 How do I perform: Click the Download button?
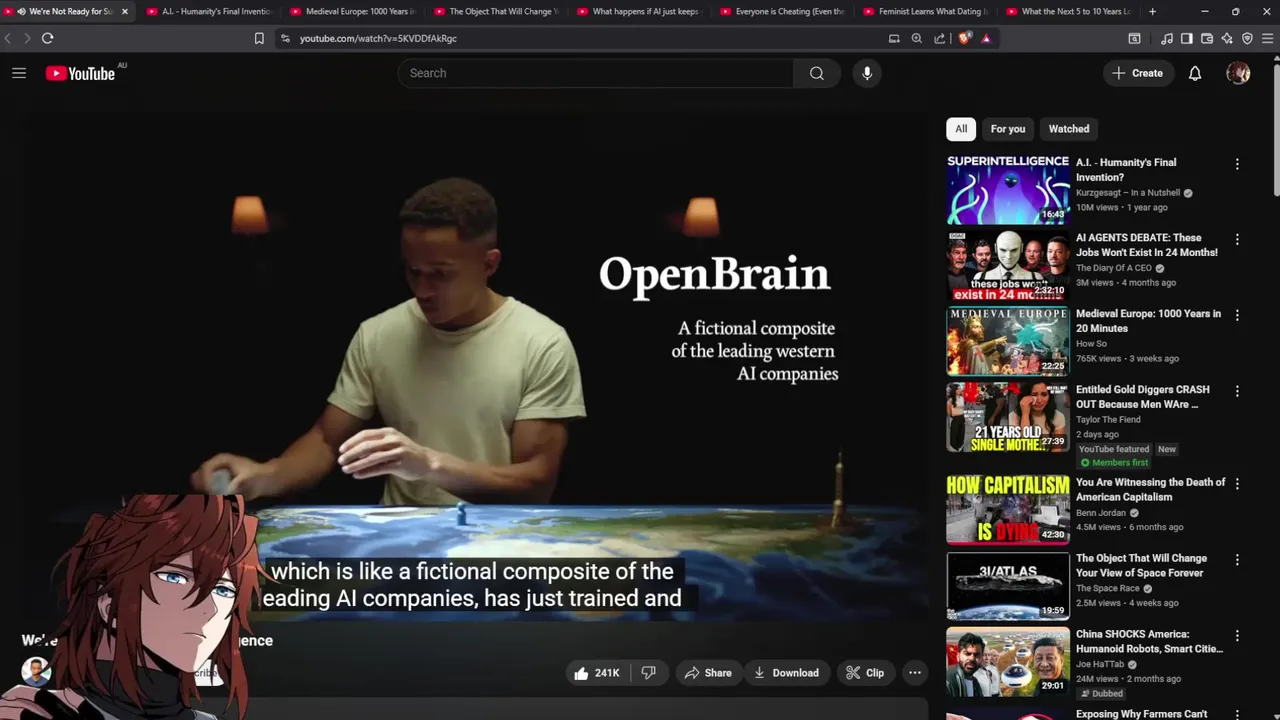pyautogui.click(x=786, y=673)
